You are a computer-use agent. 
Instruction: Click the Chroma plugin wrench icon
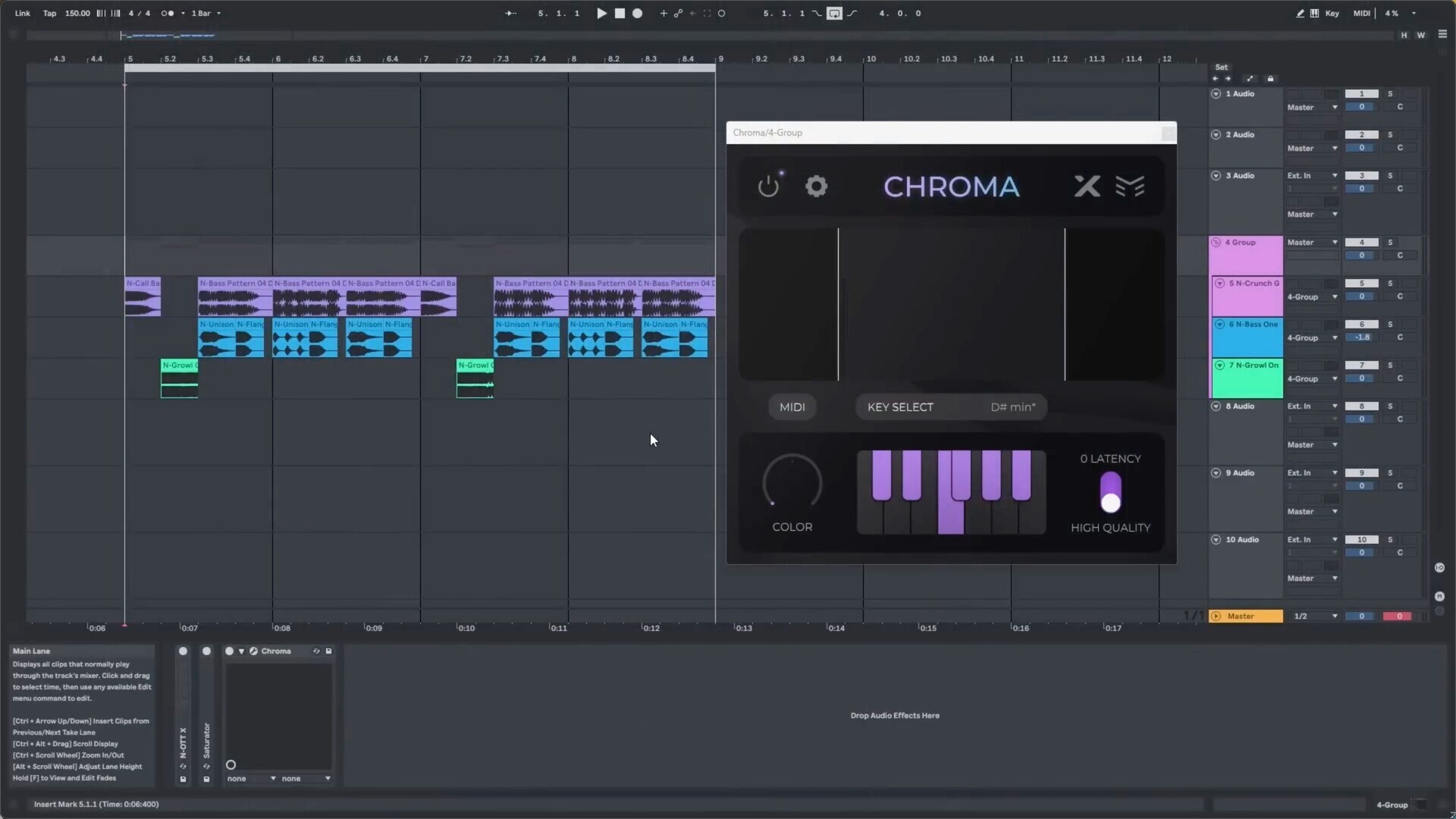[x=253, y=651]
